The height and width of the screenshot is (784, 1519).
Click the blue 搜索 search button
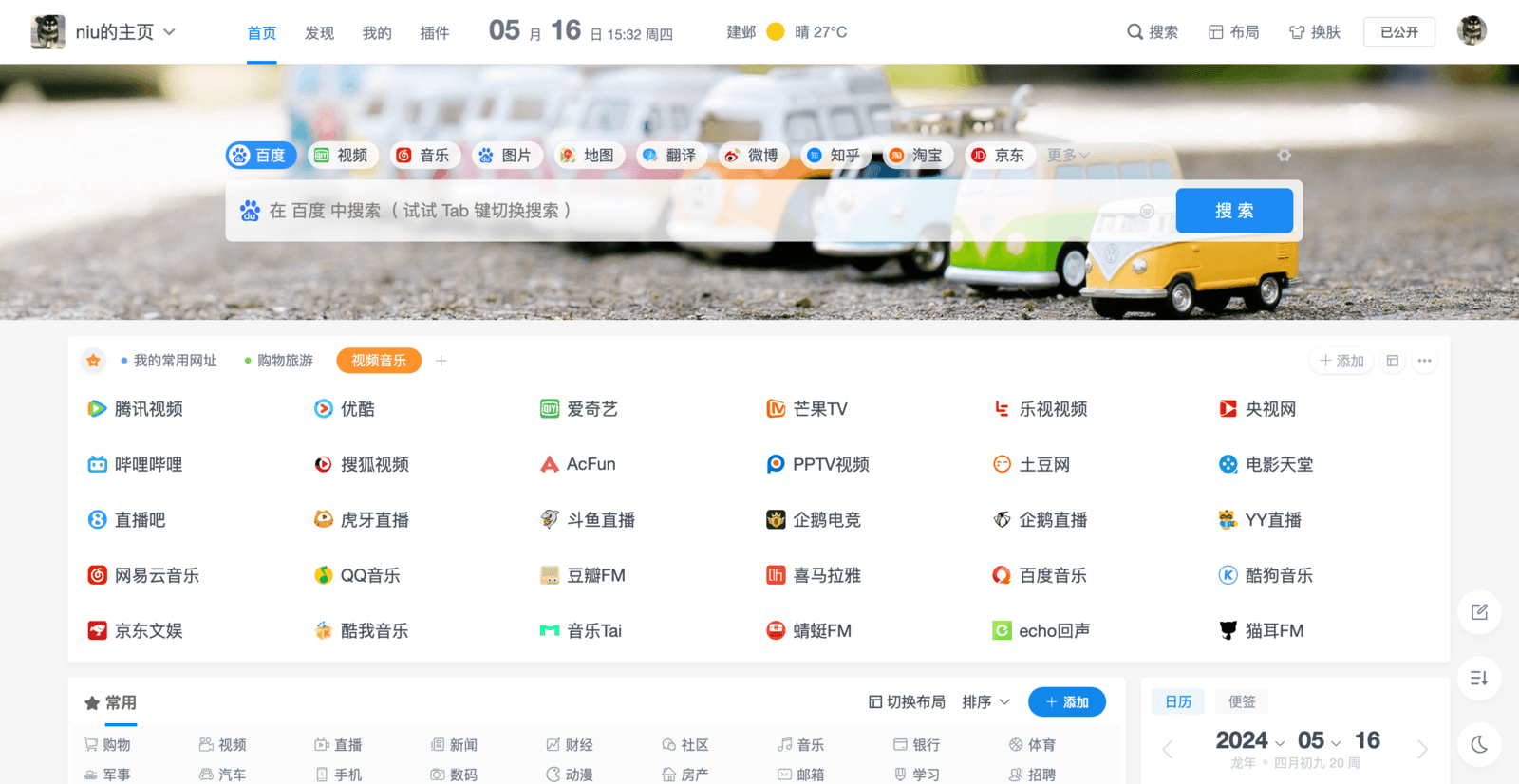[1234, 211]
